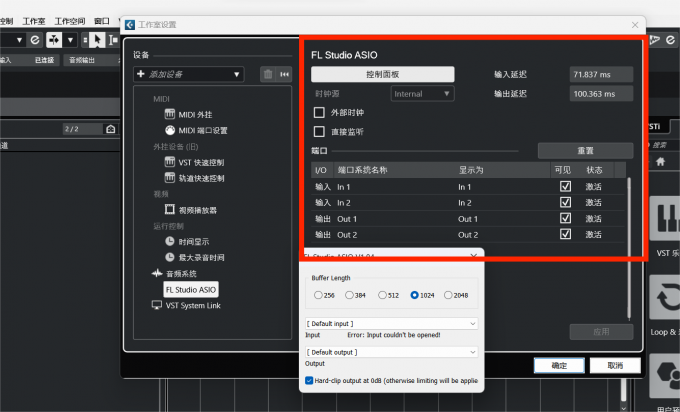Click the 音频系统 waveform icon
Image resolution: width=680 pixels, height=412 pixels.
click(x=157, y=273)
